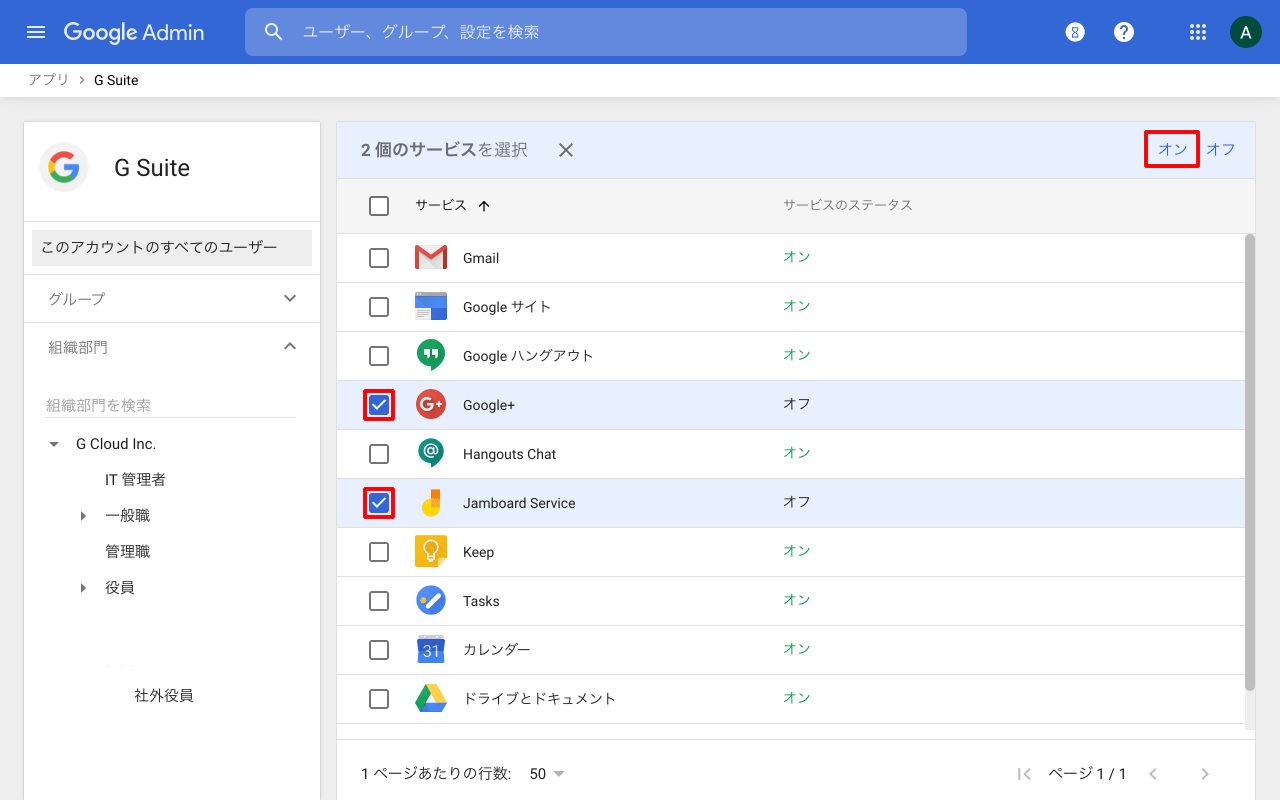The height and width of the screenshot is (800, 1280).
Task: Click the Tasks icon
Action: click(431, 601)
